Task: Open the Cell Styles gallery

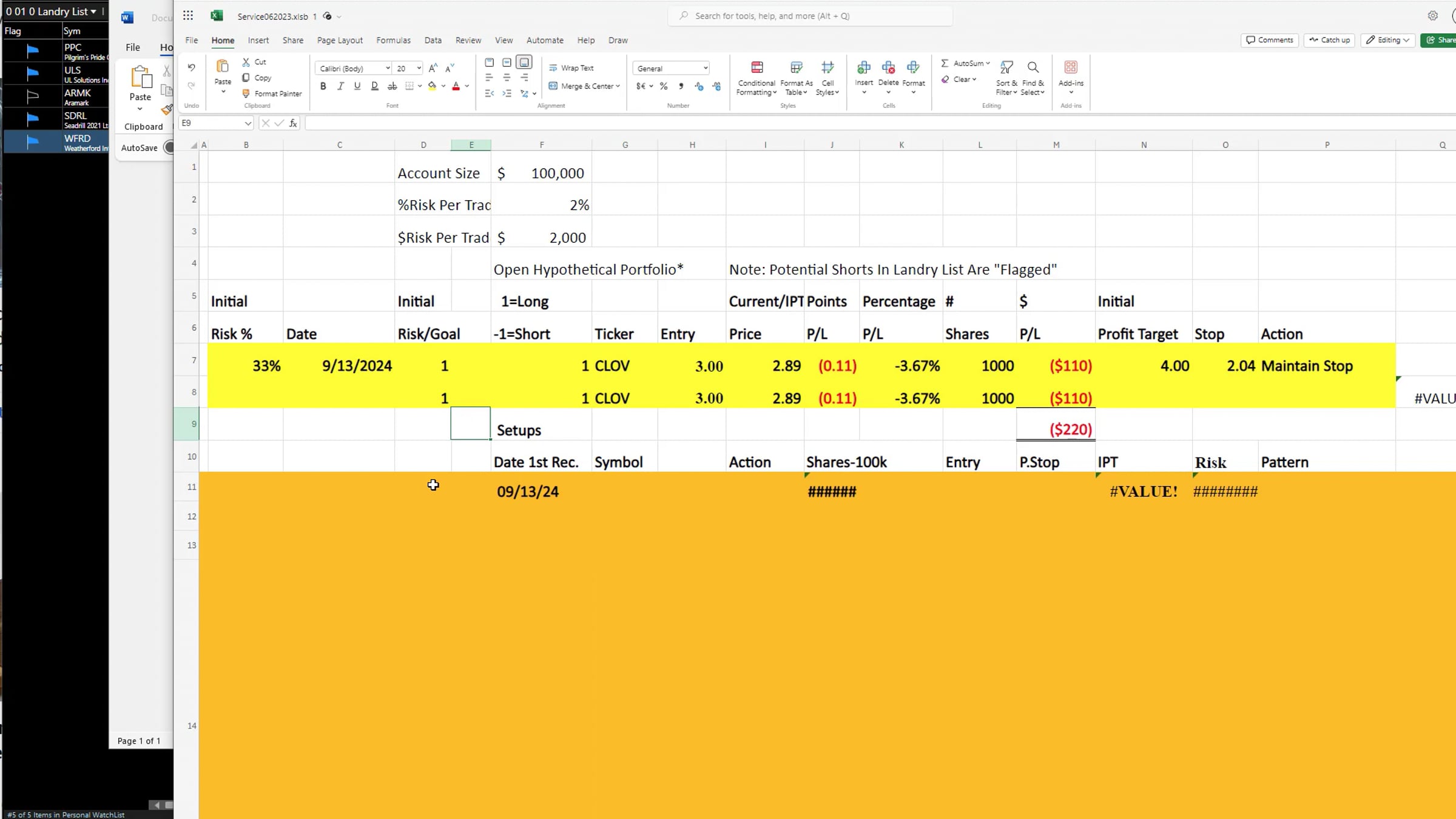Action: (827, 79)
